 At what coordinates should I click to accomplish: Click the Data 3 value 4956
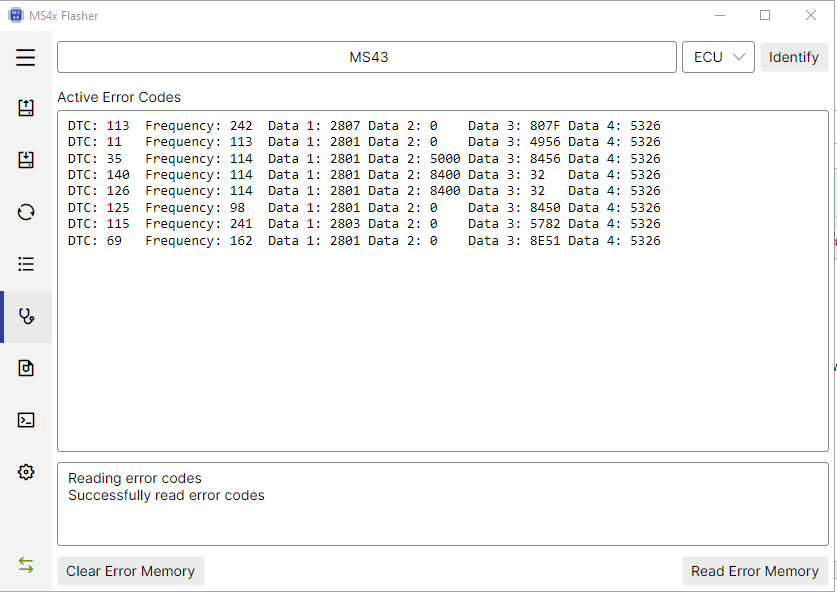[x=545, y=142]
